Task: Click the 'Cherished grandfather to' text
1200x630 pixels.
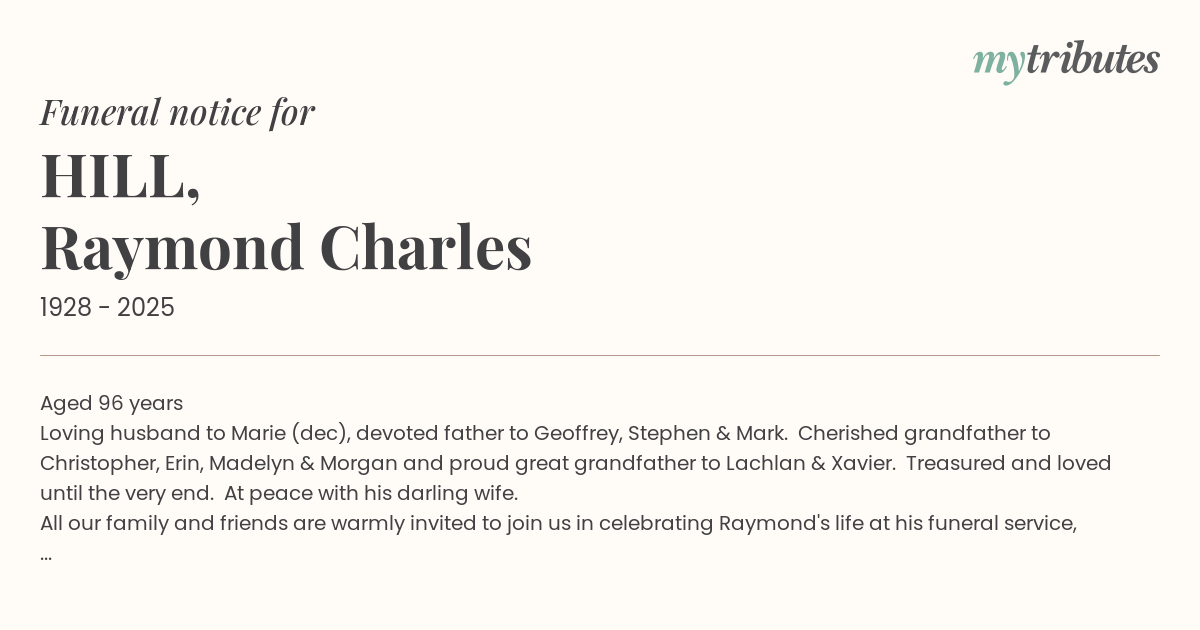Action: 924,433
